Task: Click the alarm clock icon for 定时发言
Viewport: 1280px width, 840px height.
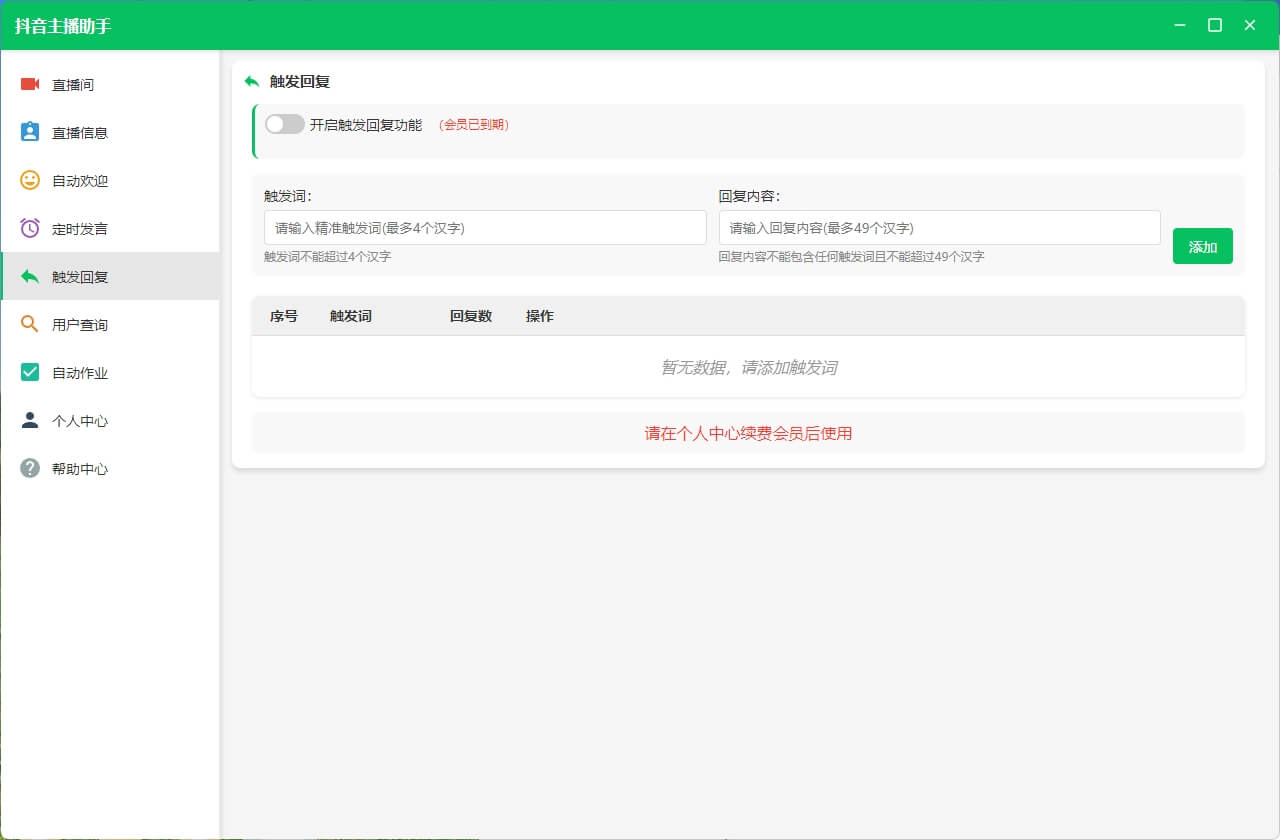Action: click(x=30, y=228)
